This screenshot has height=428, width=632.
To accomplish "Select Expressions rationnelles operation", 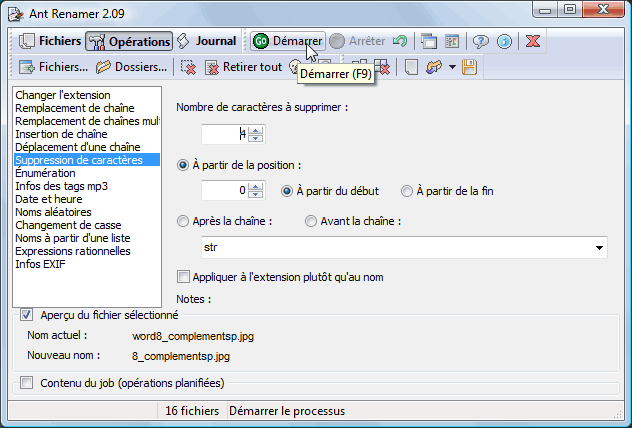I will pyautogui.click(x=73, y=251).
